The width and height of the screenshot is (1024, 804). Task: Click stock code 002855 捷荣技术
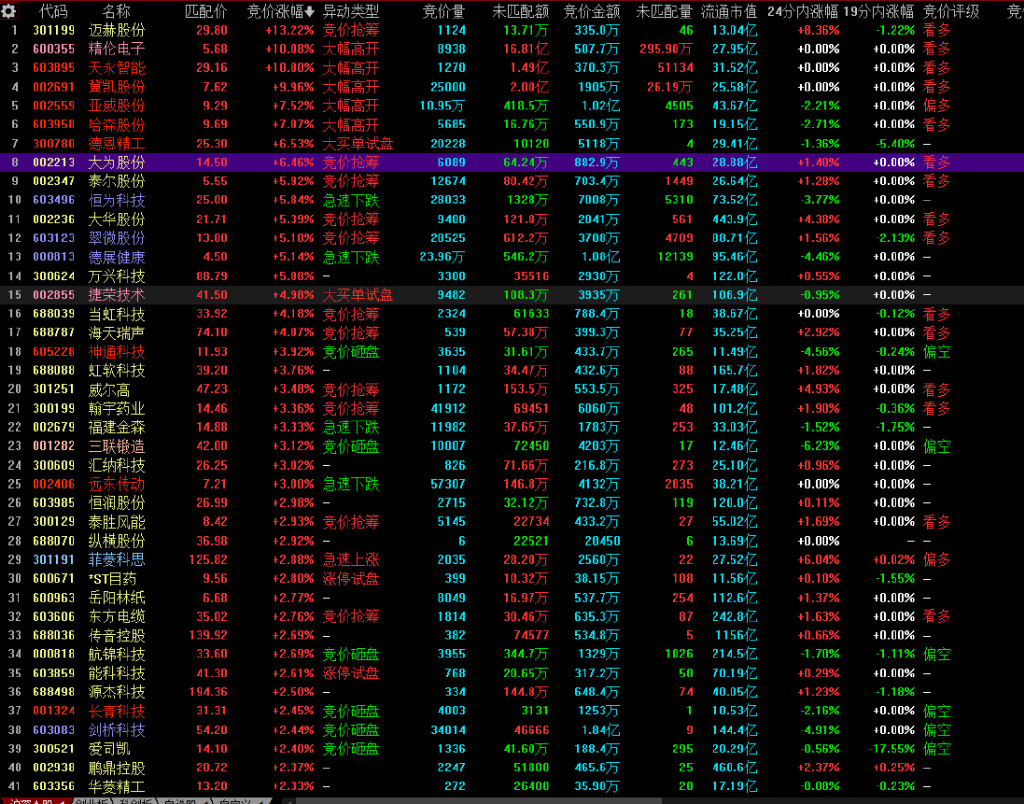click(53, 295)
